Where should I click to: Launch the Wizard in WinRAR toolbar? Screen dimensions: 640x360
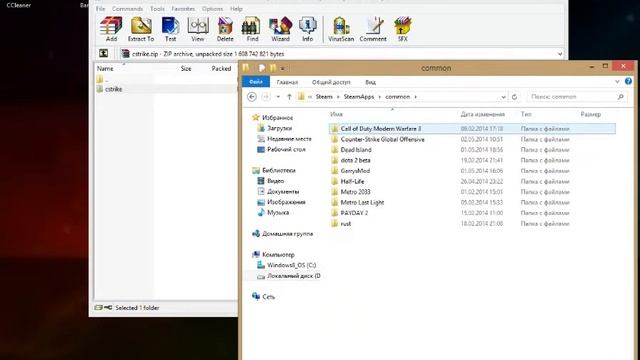[x=280, y=29]
